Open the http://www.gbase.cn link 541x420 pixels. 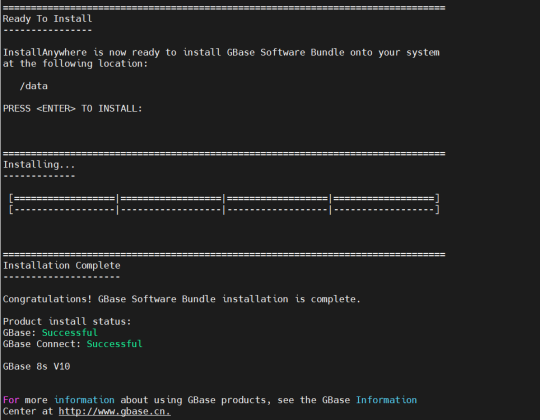[114, 411]
